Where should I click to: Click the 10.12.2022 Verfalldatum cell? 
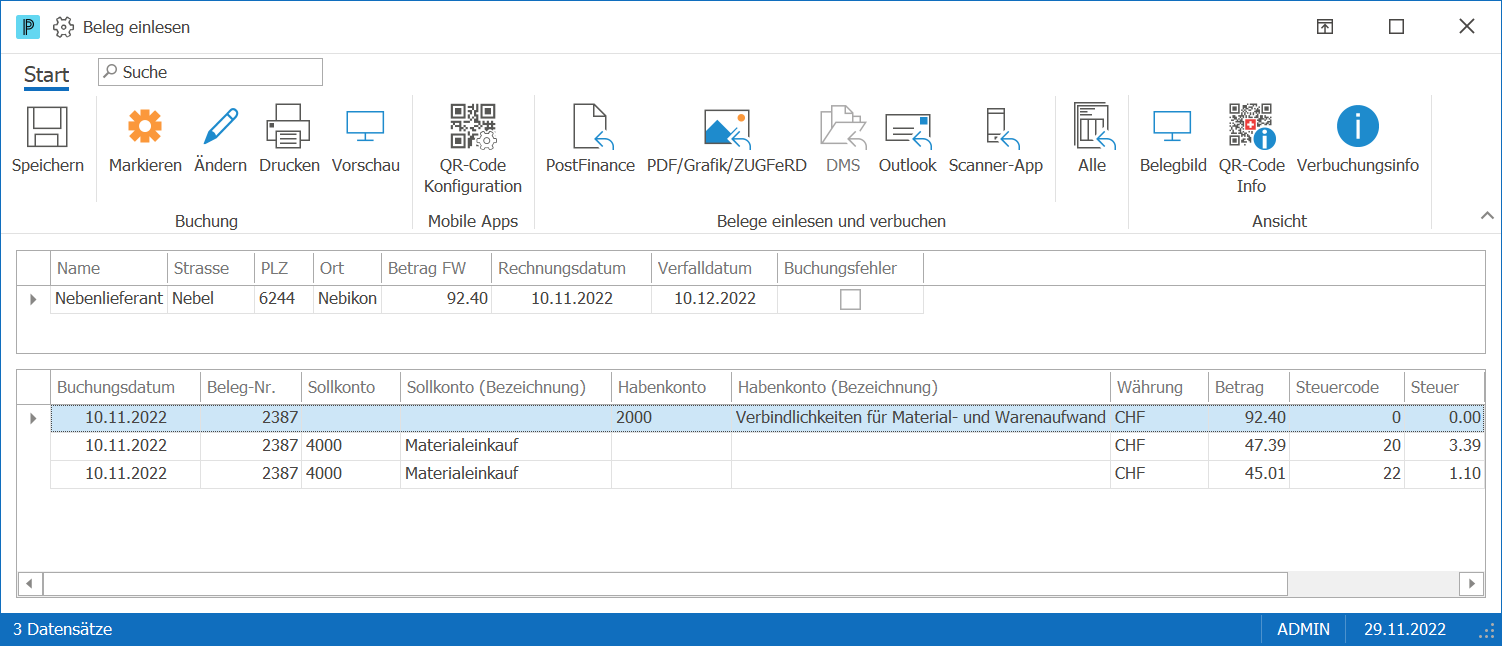(x=714, y=298)
